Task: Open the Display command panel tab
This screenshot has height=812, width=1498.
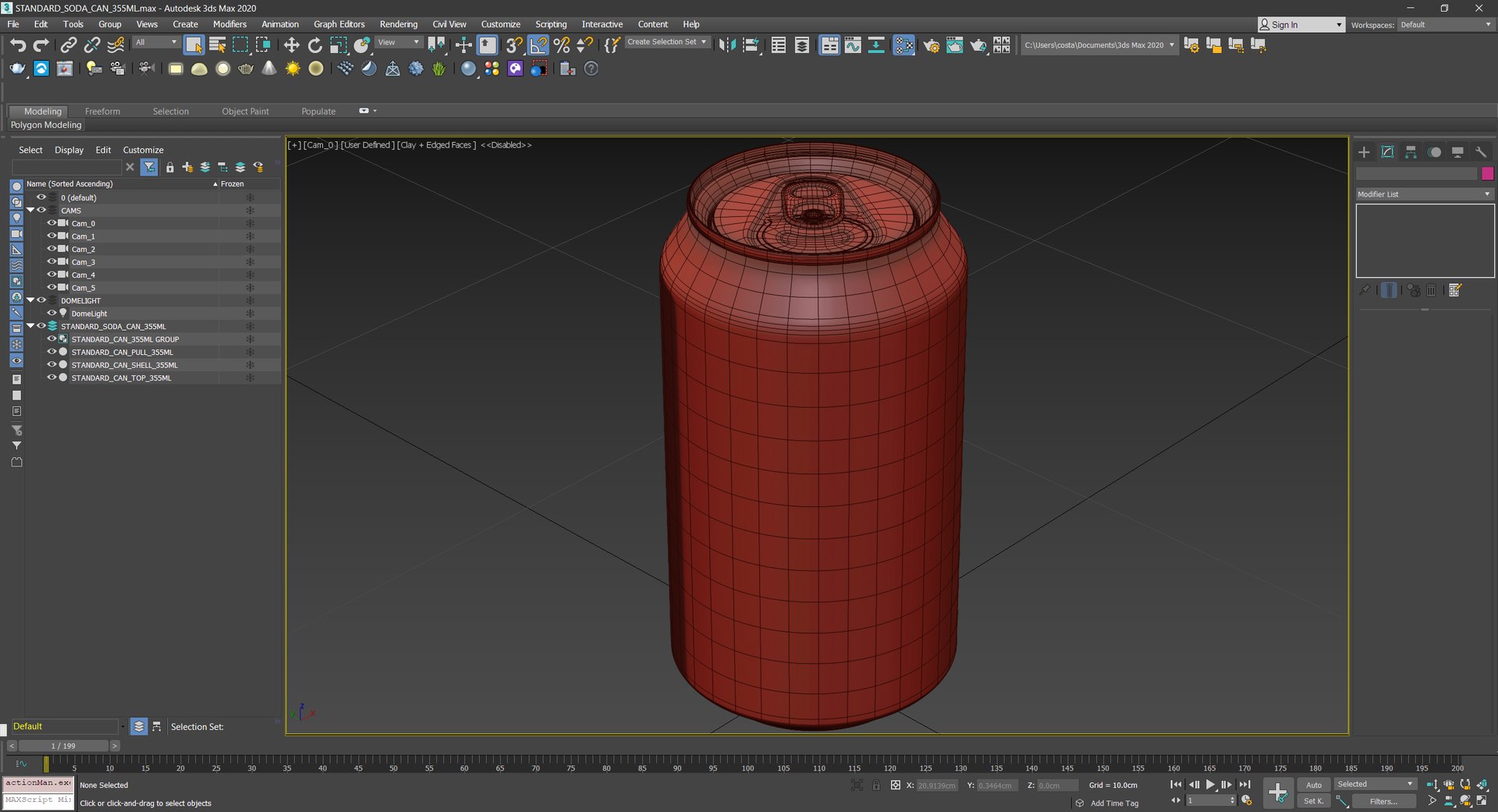Action: coord(1457,152)
